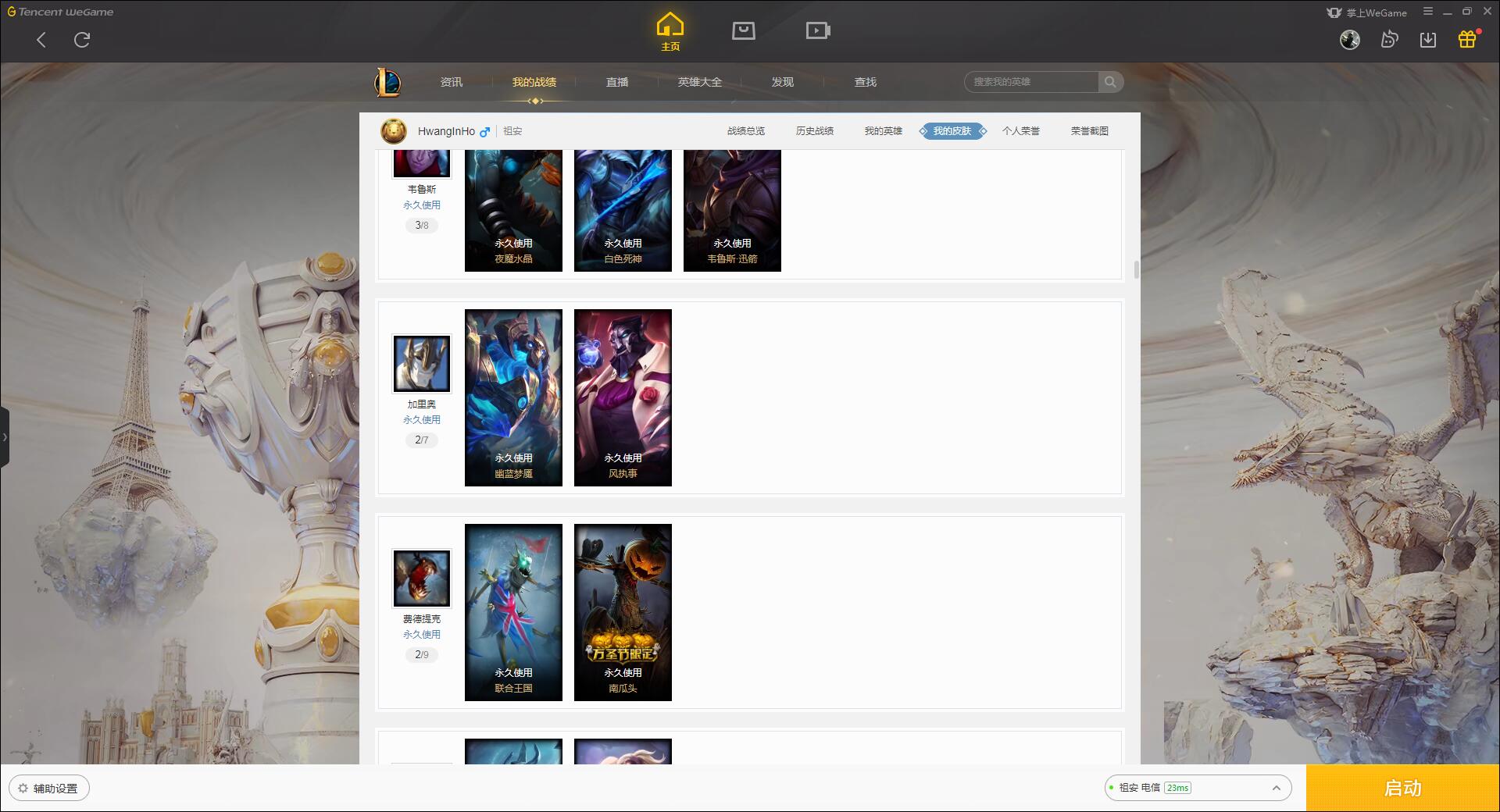1500x812 pixels.
Task: Open the 查找 tab
Action: [866, 82]
